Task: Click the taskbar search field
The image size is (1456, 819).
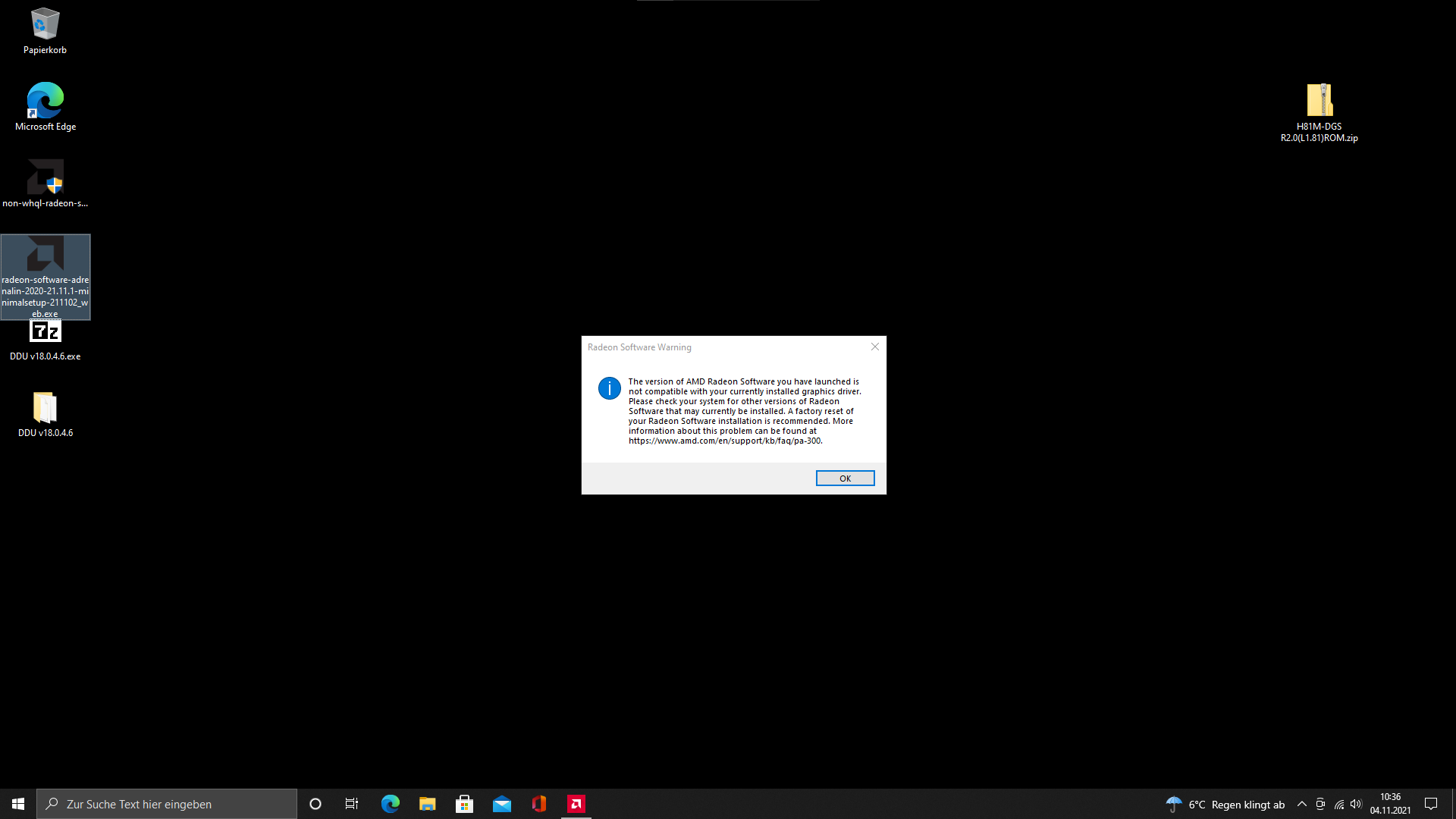Action: 167,804
